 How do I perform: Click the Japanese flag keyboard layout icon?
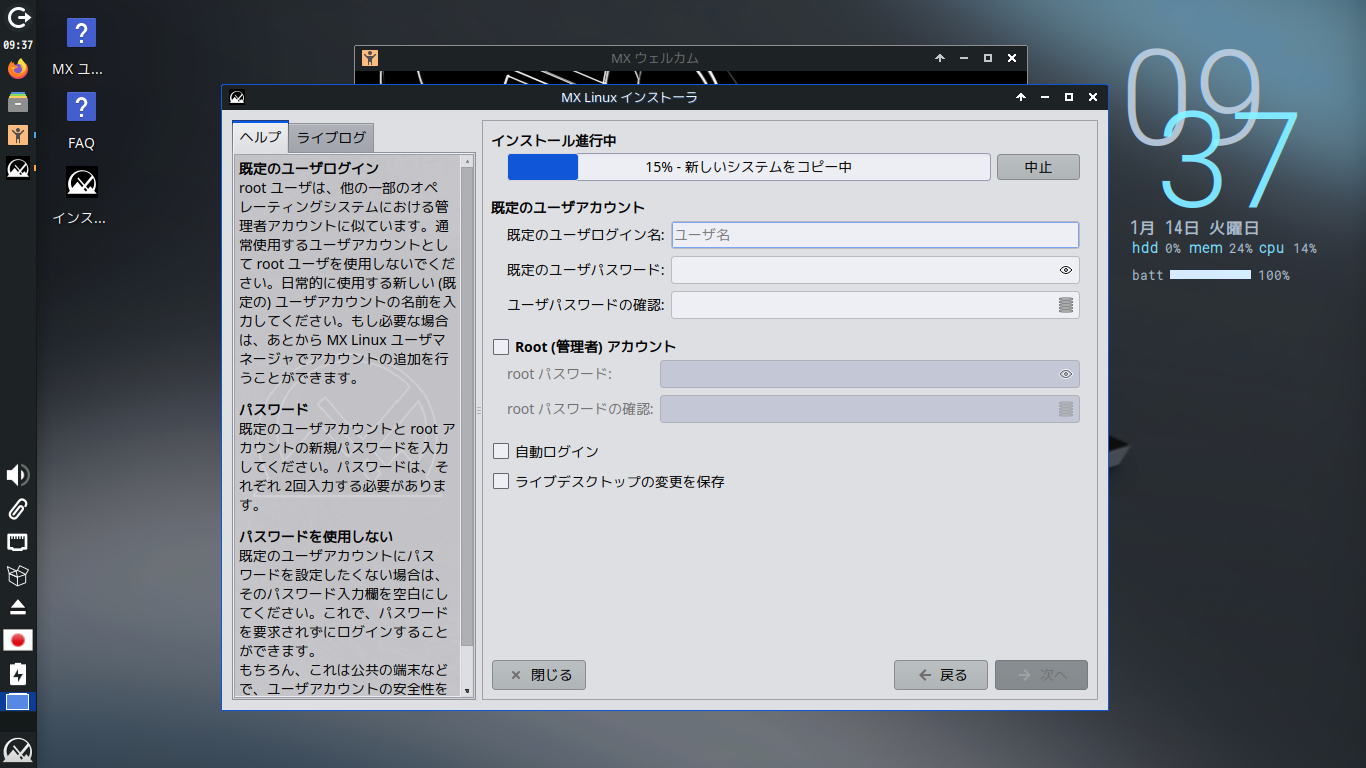pyautogui.click(x=18, y=640)
